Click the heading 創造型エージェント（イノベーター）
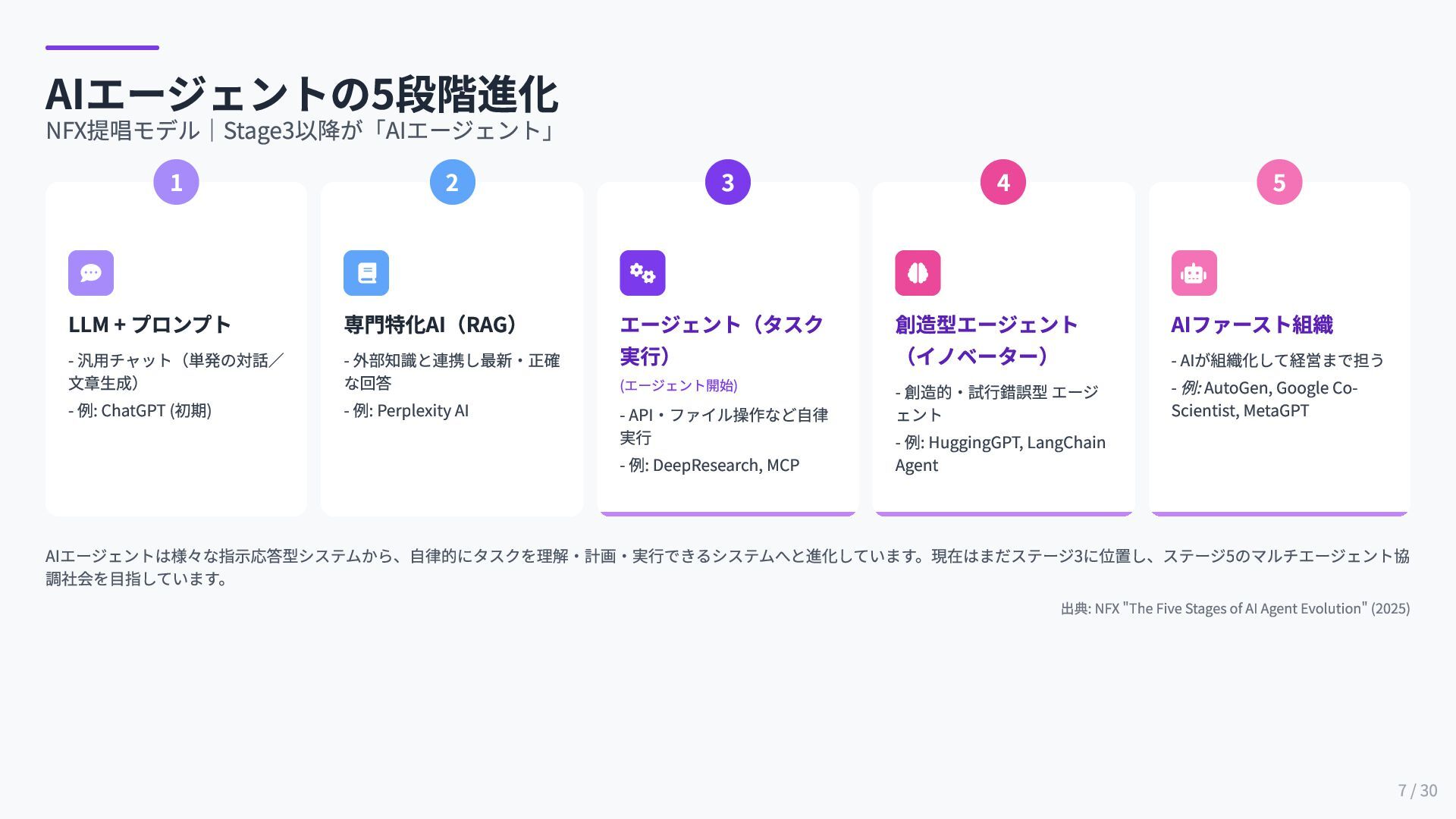 click(987, 340)
